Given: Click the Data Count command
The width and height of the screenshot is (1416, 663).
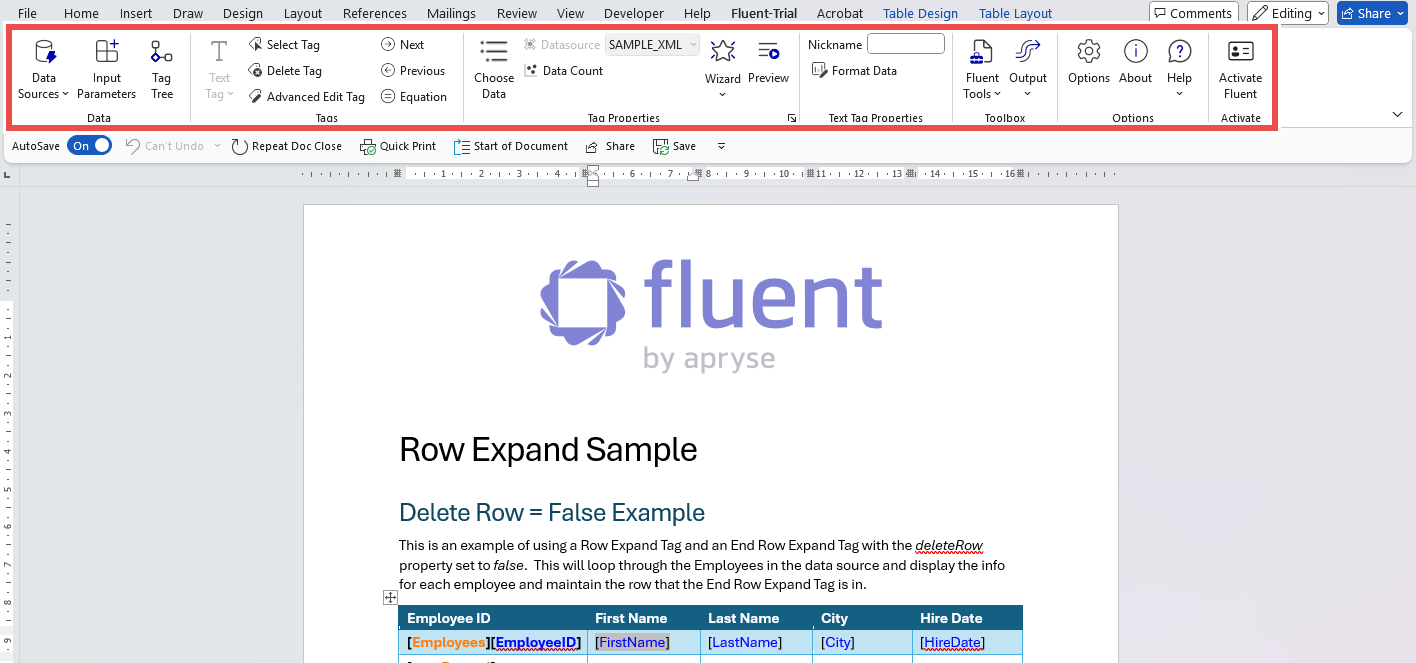Looking at the screenshot, I should pos(564,71).
